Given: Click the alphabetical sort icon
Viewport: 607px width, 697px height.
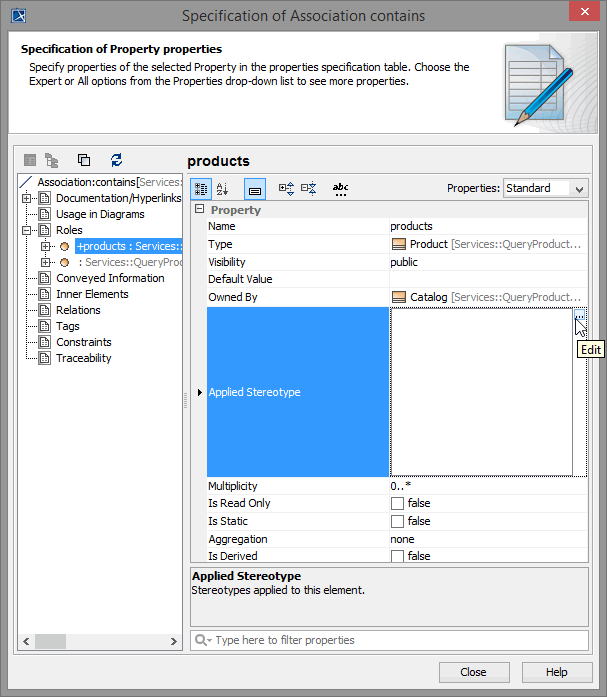Looking at the screenshot, I should (223, 188).
